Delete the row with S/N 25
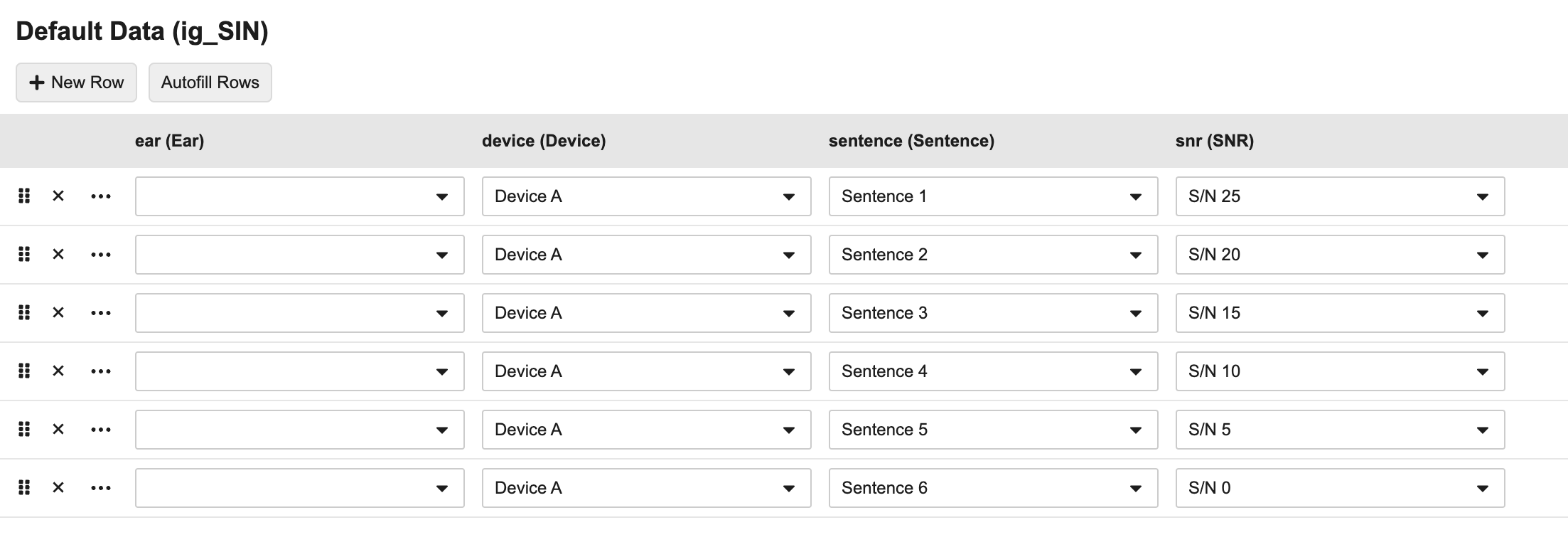 point(58,196)
